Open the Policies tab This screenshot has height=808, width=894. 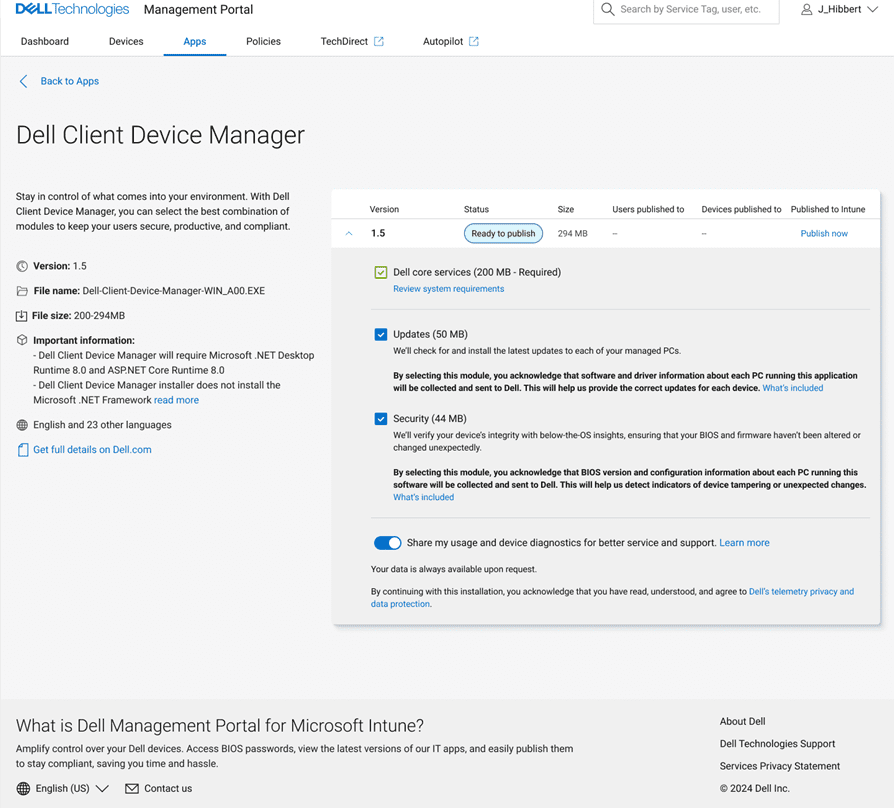263,41
